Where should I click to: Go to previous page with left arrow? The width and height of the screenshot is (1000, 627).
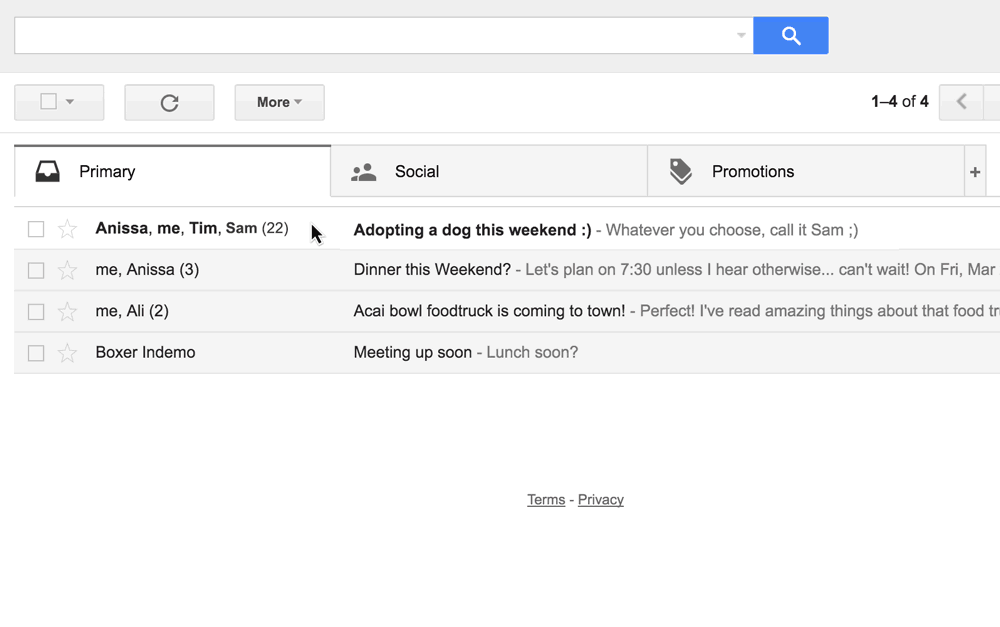click(961, 102)
